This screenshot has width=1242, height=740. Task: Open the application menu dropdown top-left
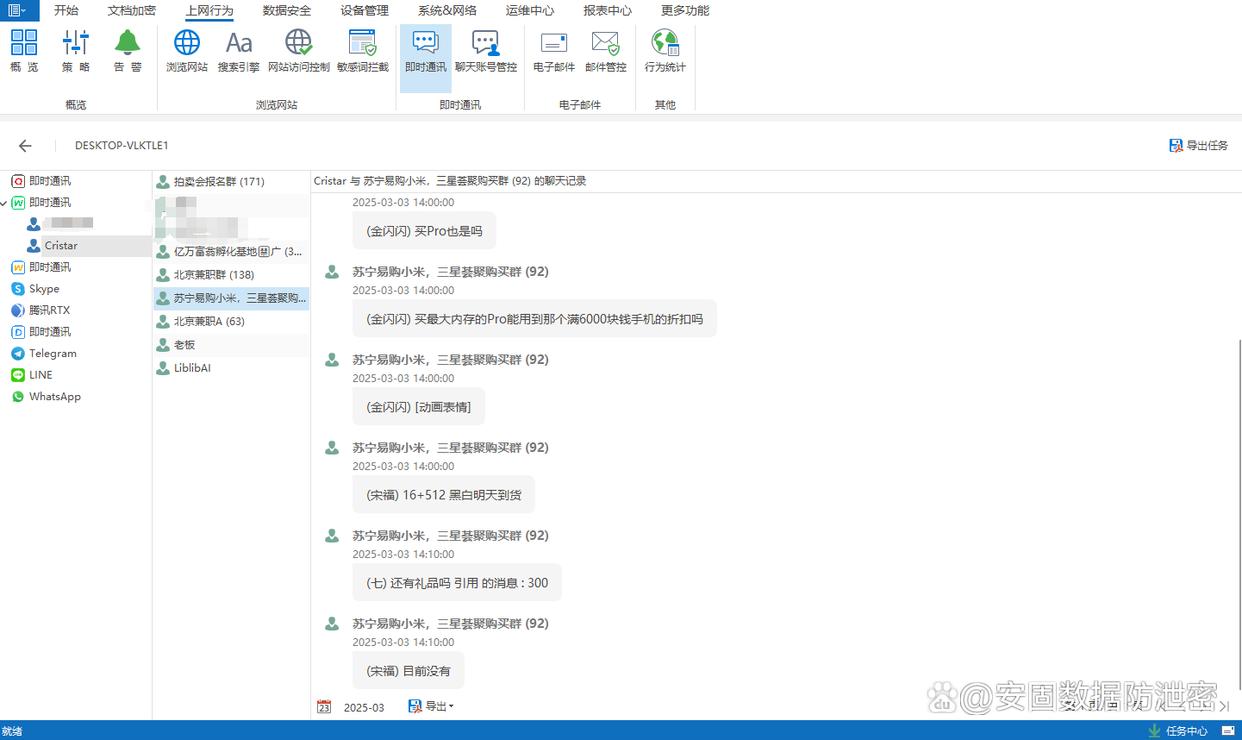[18, 11]
